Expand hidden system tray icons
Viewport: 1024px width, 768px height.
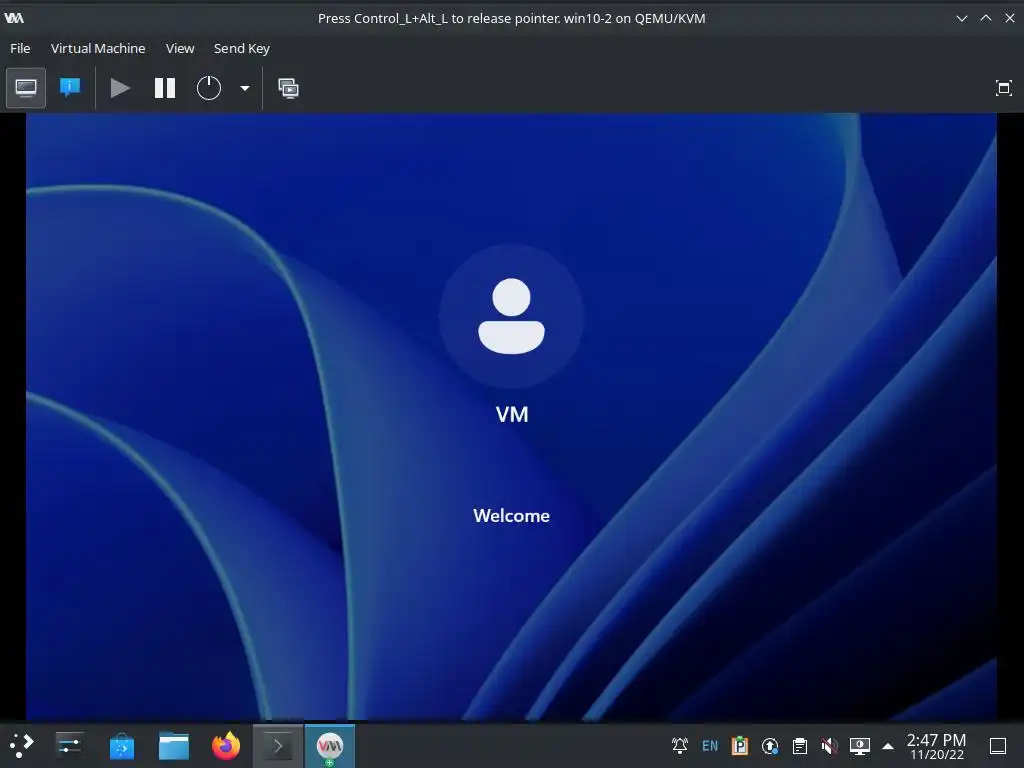click(888, 746)
